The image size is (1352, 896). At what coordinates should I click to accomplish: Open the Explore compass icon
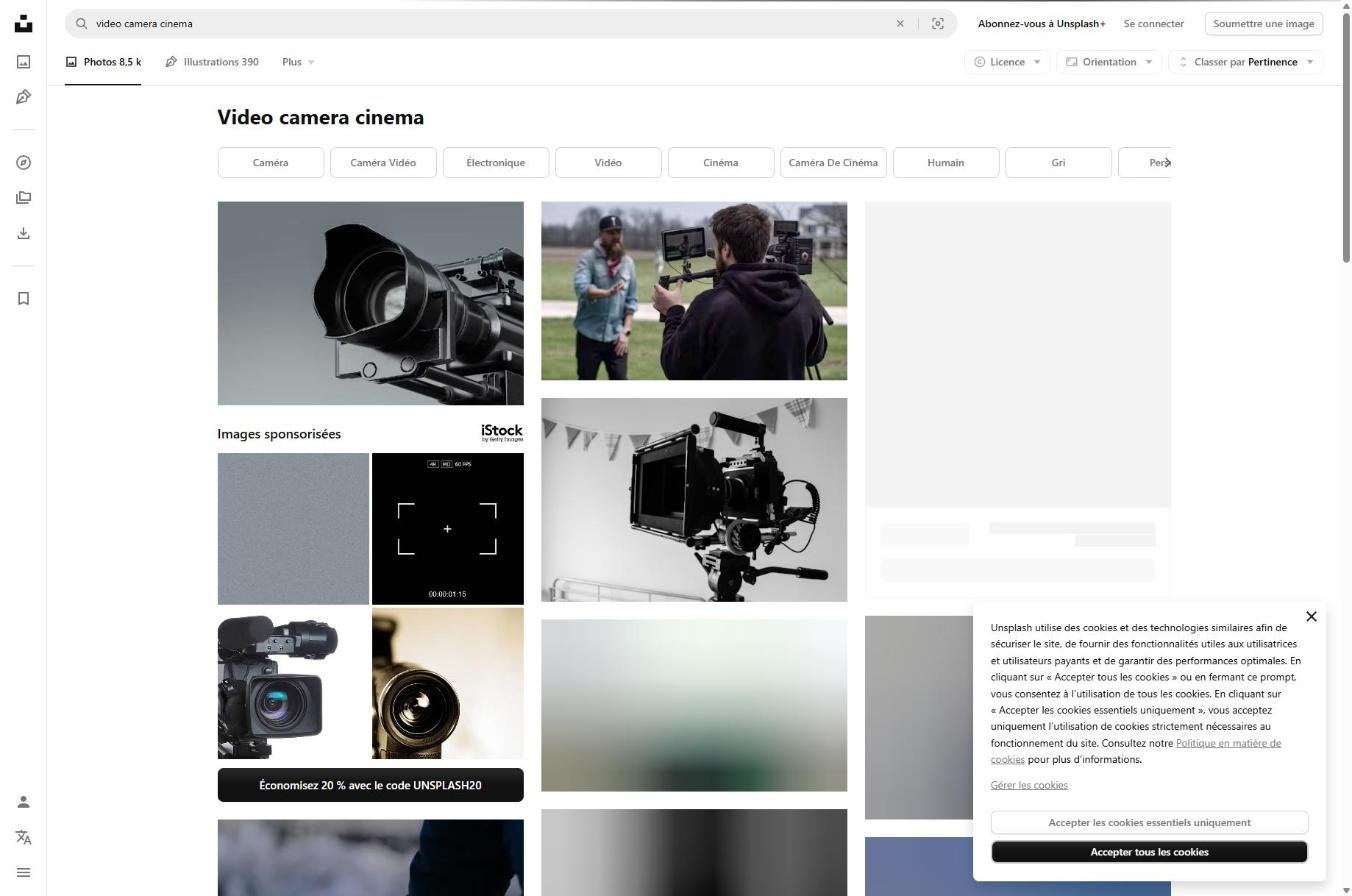tap(23, 163)
